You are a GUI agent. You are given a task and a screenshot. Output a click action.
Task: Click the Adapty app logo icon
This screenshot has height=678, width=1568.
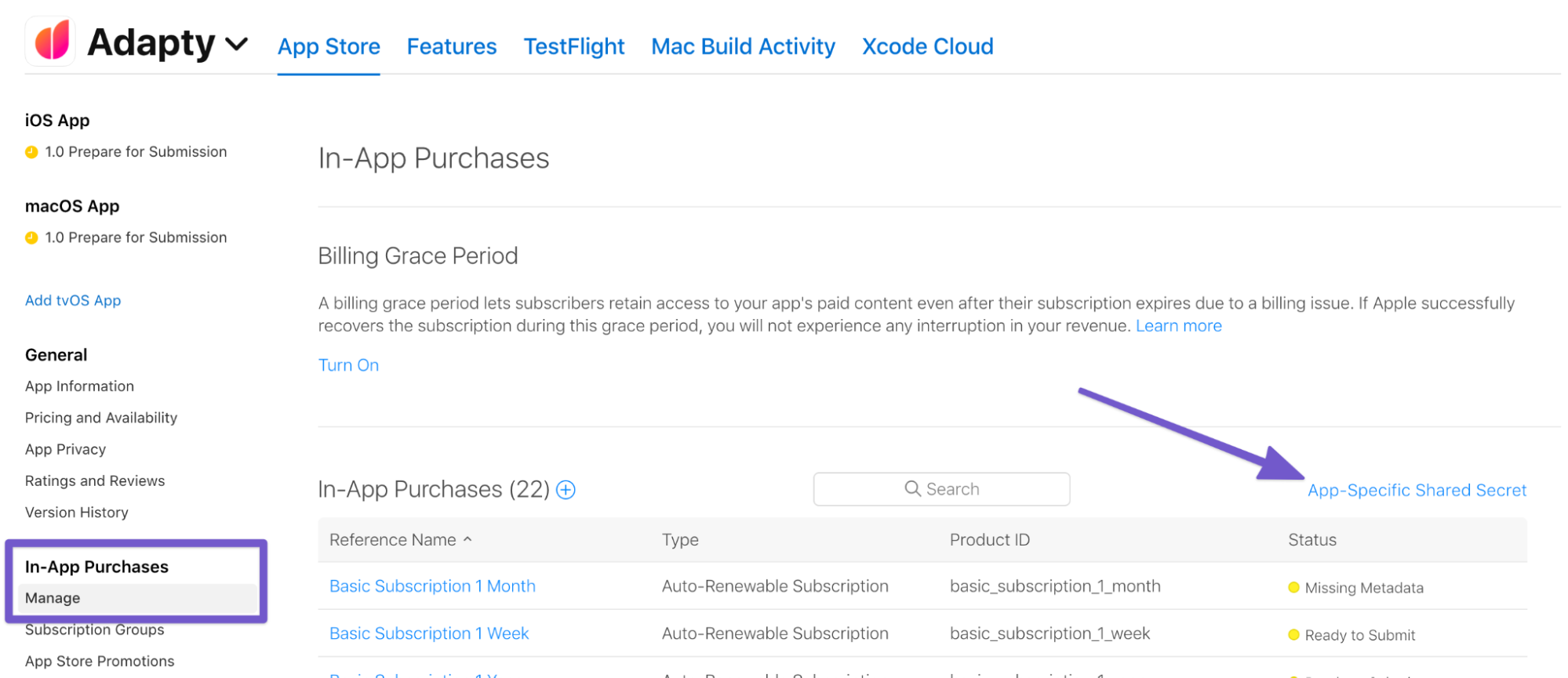[51, 41]
